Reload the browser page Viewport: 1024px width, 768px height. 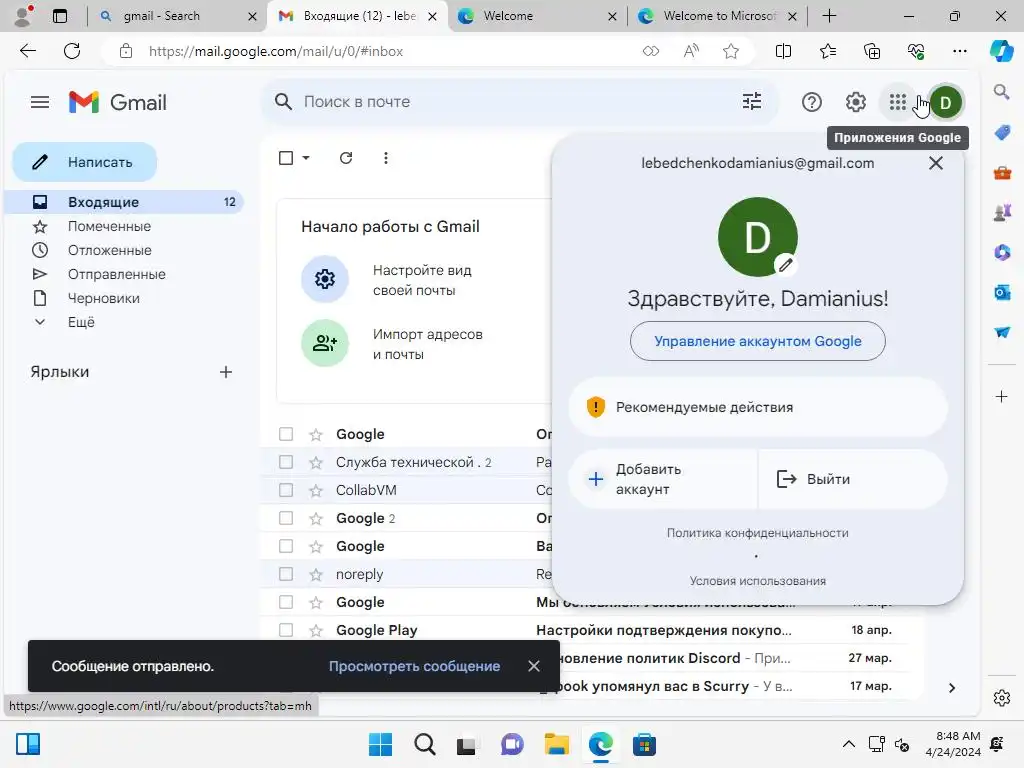point(72,51)
